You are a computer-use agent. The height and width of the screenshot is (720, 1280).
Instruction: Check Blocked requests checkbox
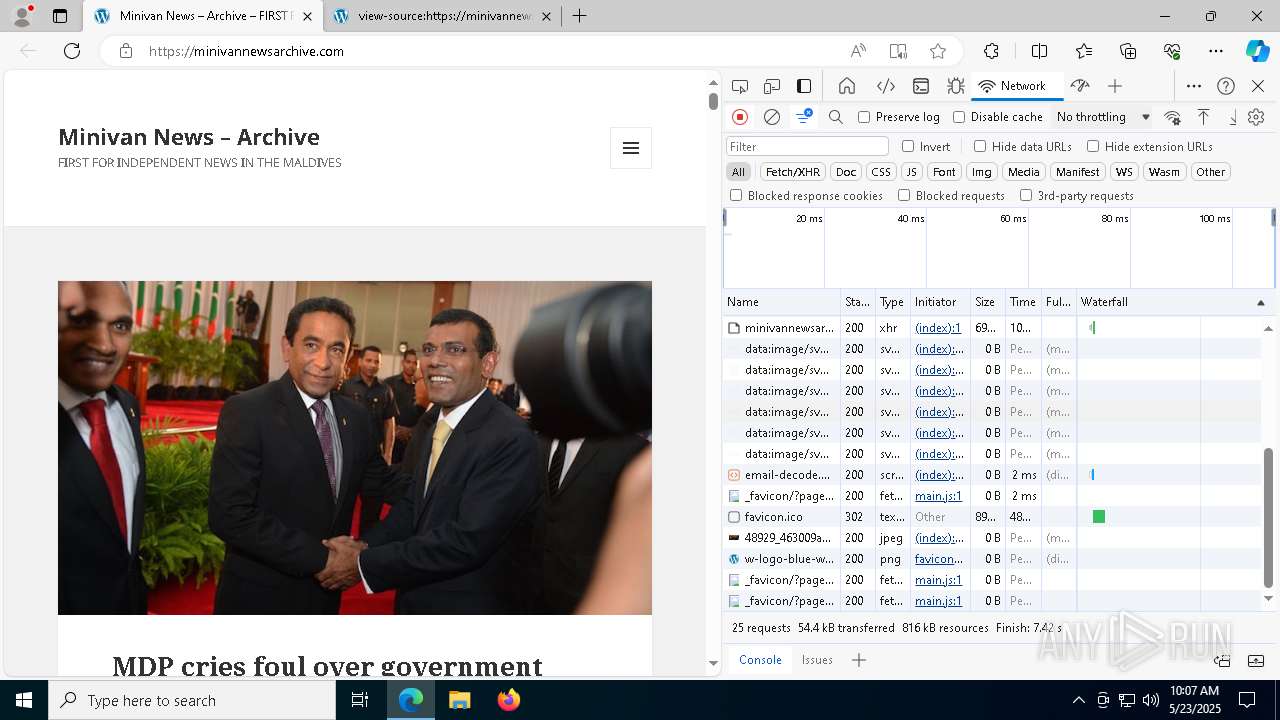click(904, 196)
